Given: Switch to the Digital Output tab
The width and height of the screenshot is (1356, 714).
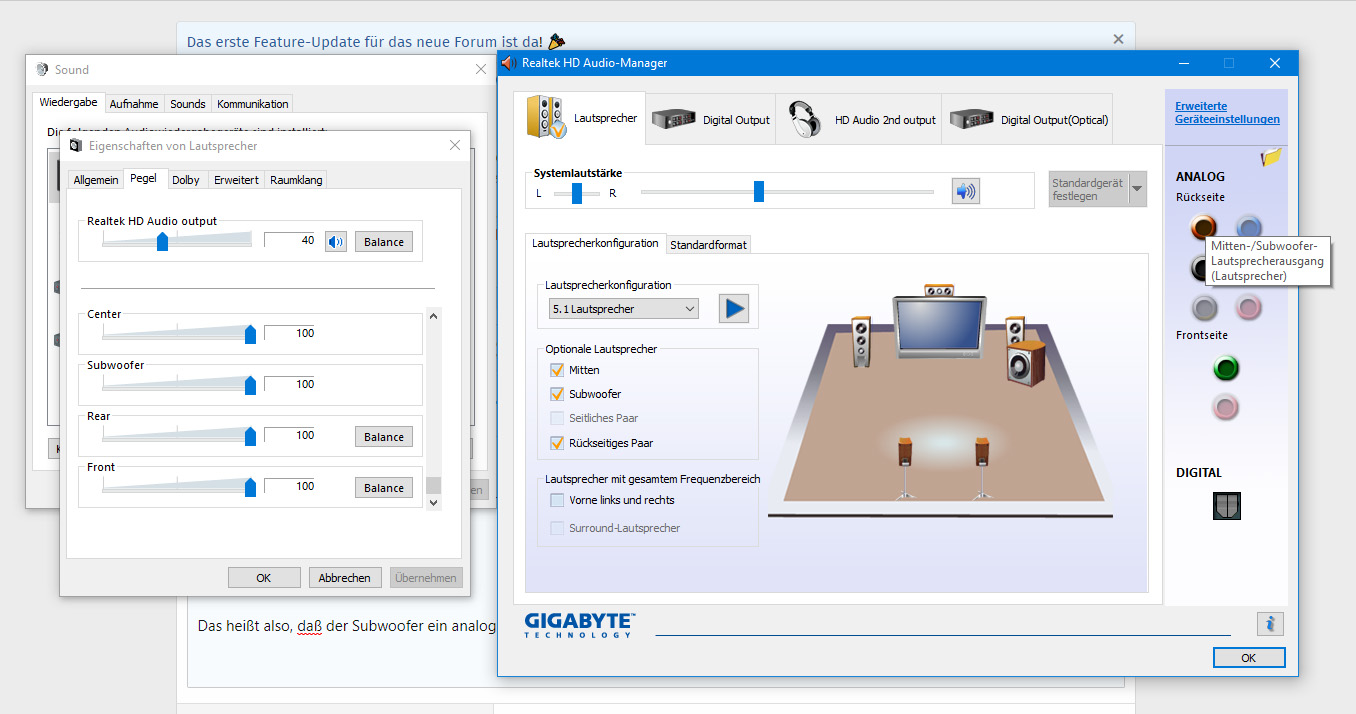Looking at the screenshot, I should click(711, 120).
